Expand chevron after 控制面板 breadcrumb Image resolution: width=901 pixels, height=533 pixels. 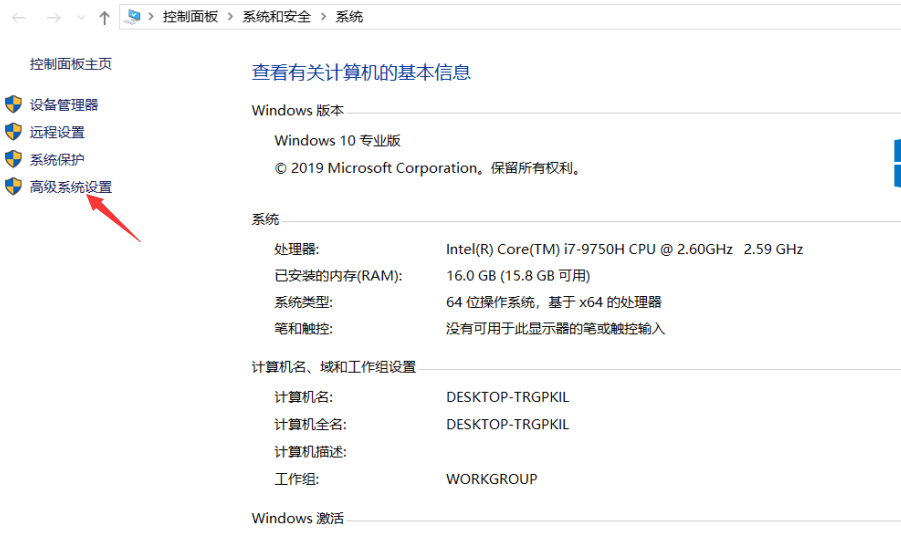click(230, 17)
